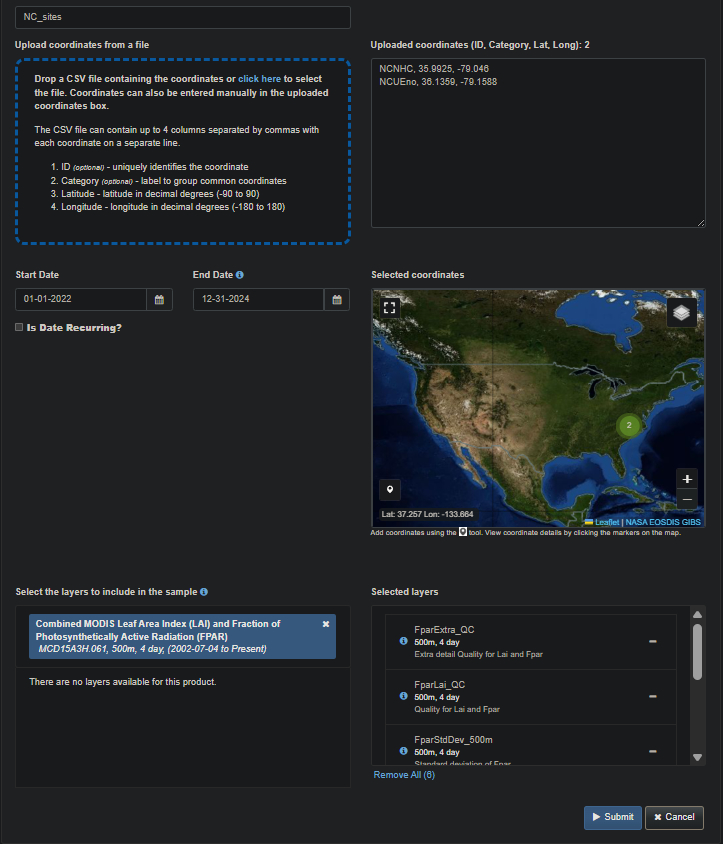Remove FparExtra_QC from selected layers

pos(652,641)
